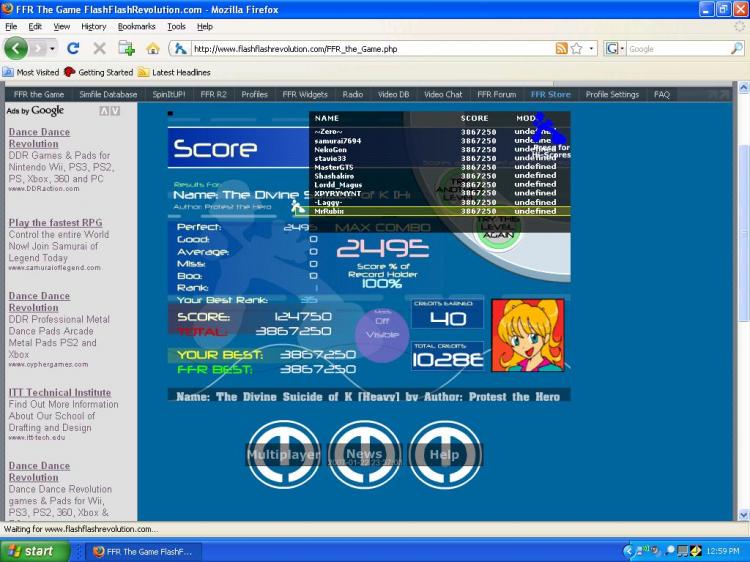Click the RSS feed icon in the address bar
750x562 pixels.
pyautogui.click(x=561, y=48)
